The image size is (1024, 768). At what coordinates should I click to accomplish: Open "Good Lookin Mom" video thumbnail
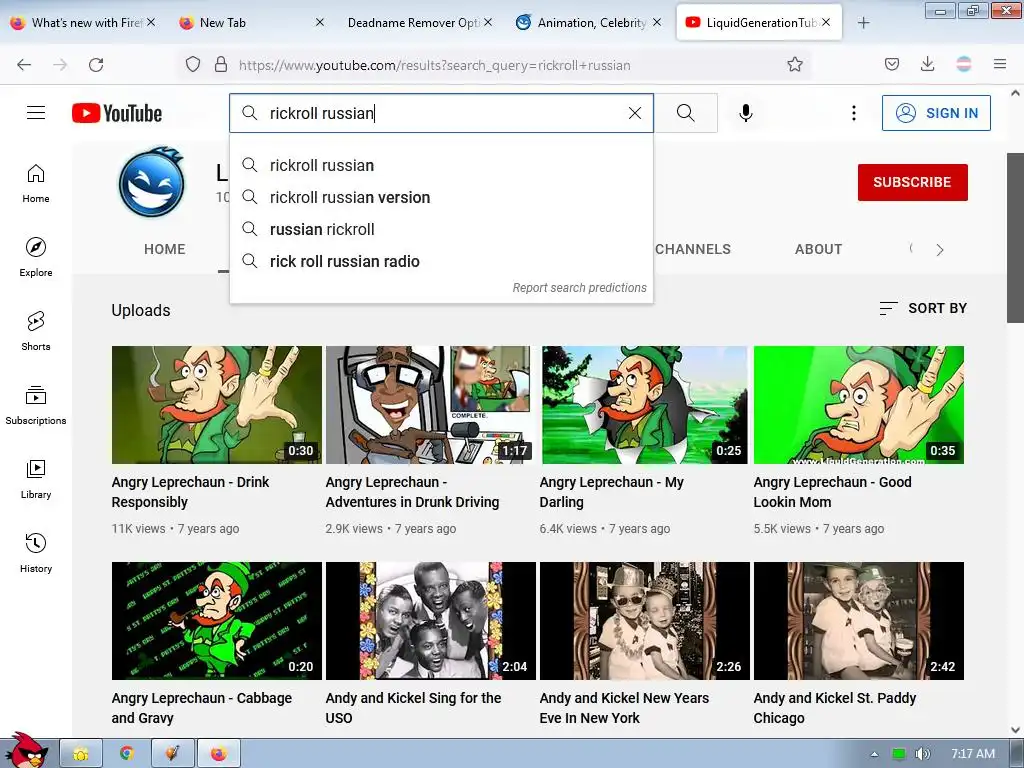[858, 405]
